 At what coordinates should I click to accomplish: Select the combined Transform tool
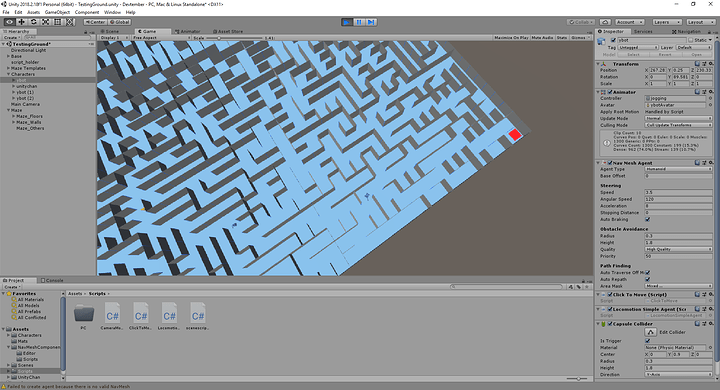(69, 22)
